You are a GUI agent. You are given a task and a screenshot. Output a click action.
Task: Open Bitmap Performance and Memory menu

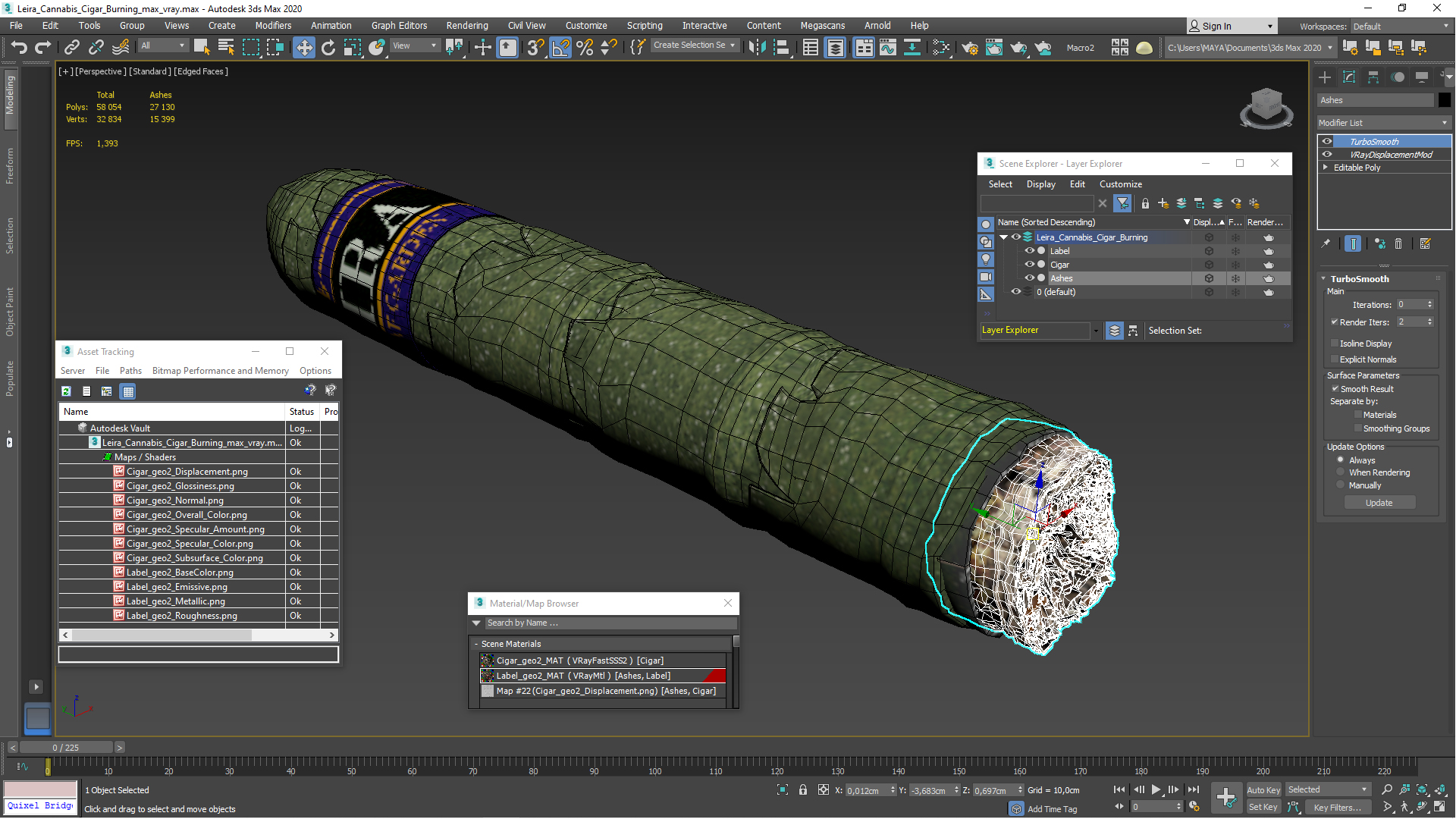click(x=220, y=371)
